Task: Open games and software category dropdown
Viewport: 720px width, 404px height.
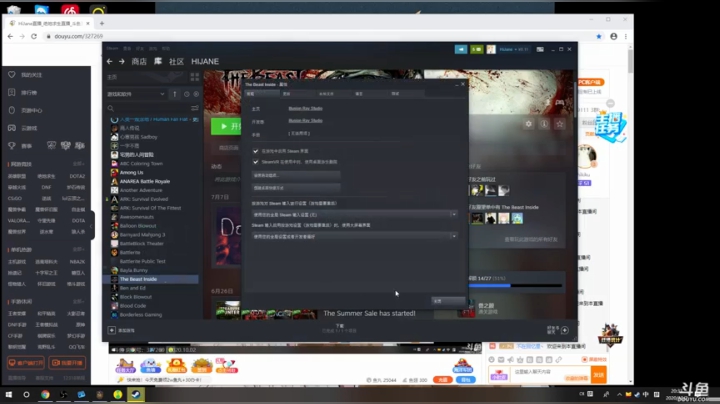Action: (135, 94)
